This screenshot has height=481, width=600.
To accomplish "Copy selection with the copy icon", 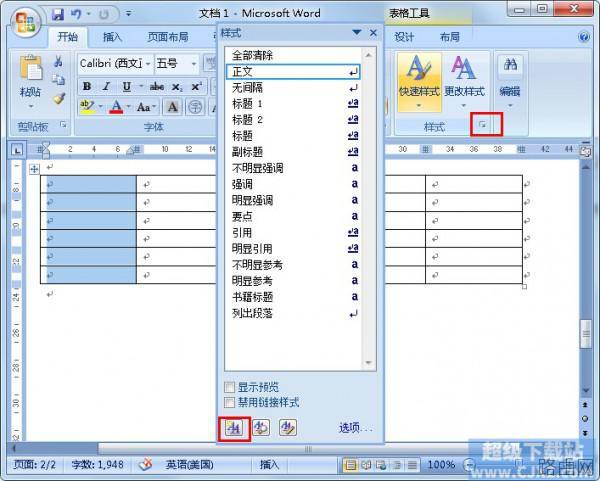I will (59, 80).
